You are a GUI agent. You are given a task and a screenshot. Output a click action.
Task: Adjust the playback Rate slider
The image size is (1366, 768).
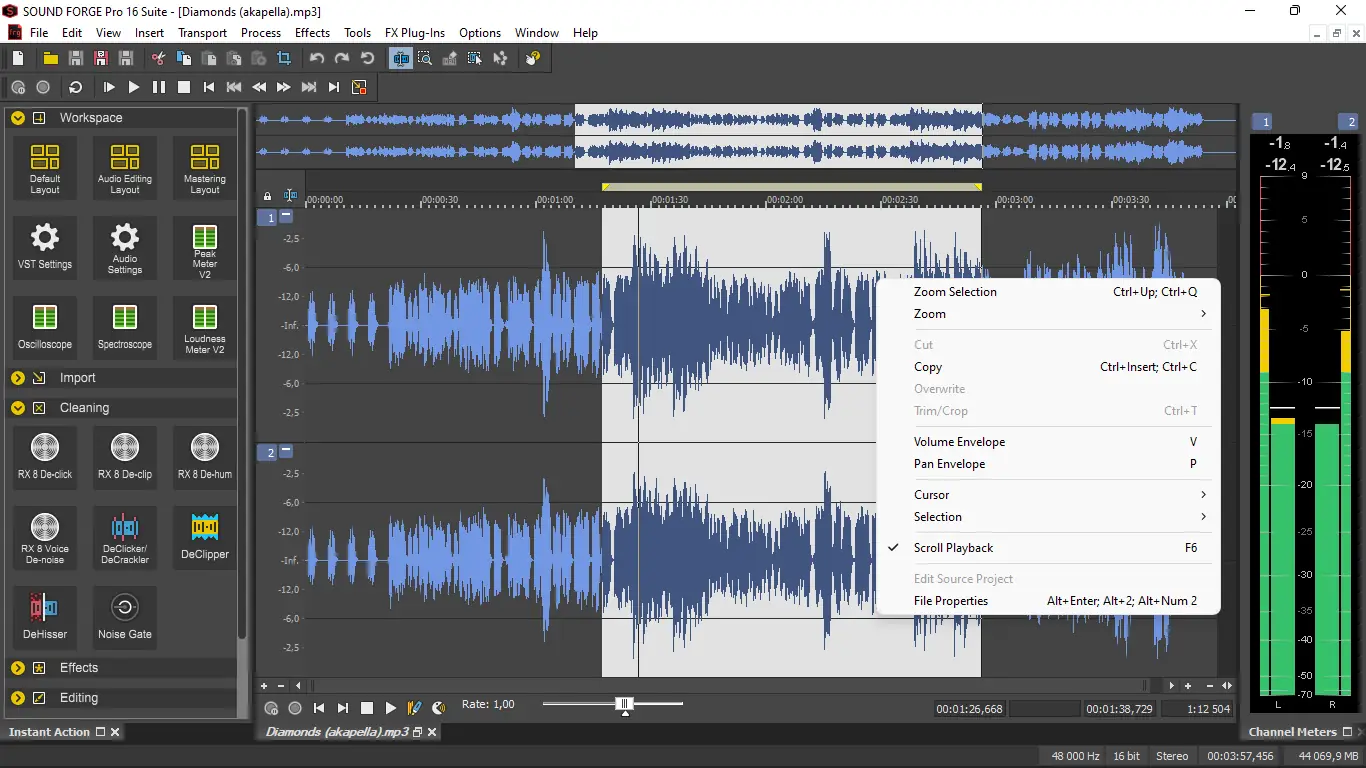point(625,704)
